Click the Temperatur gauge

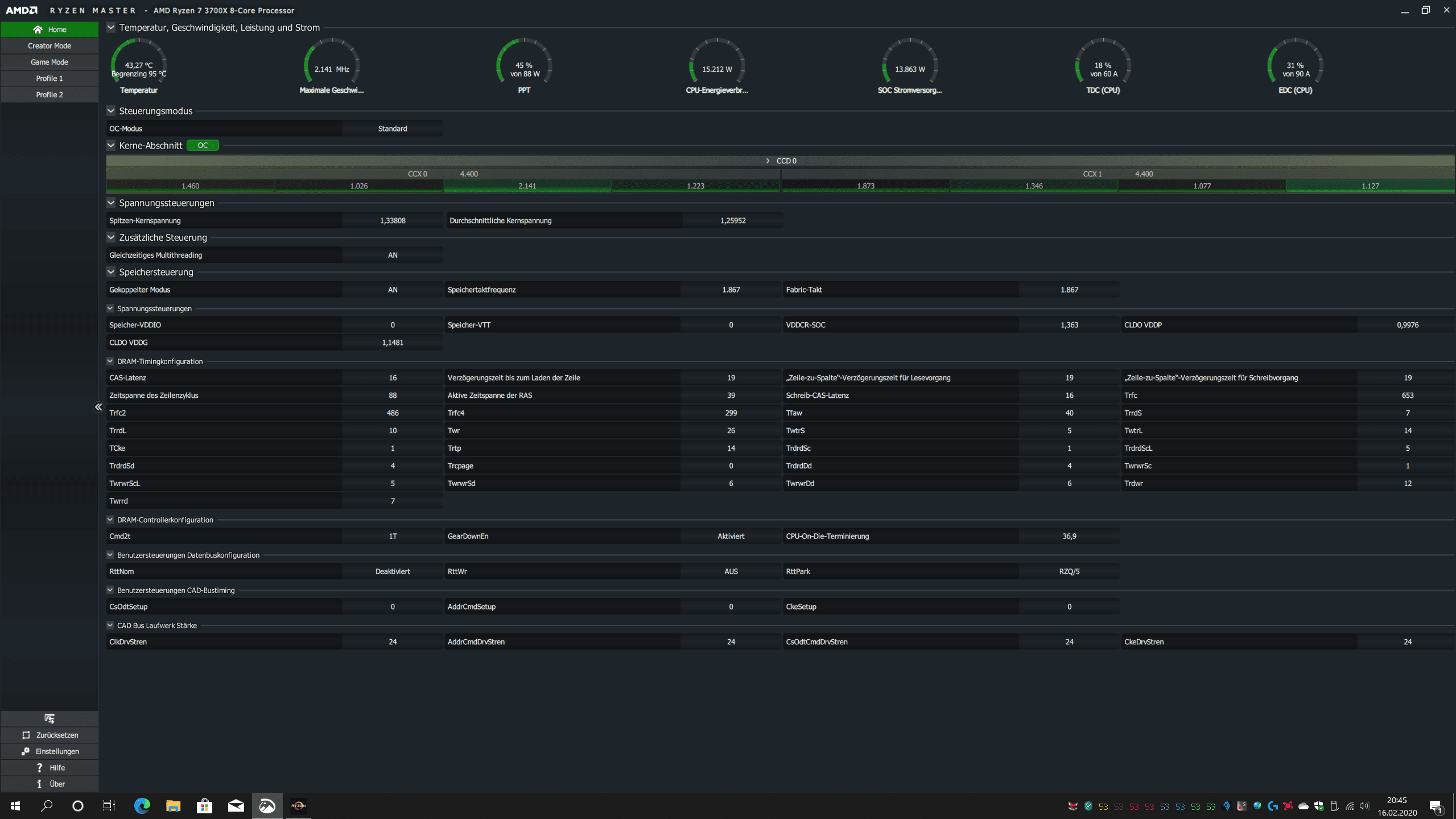139,66
